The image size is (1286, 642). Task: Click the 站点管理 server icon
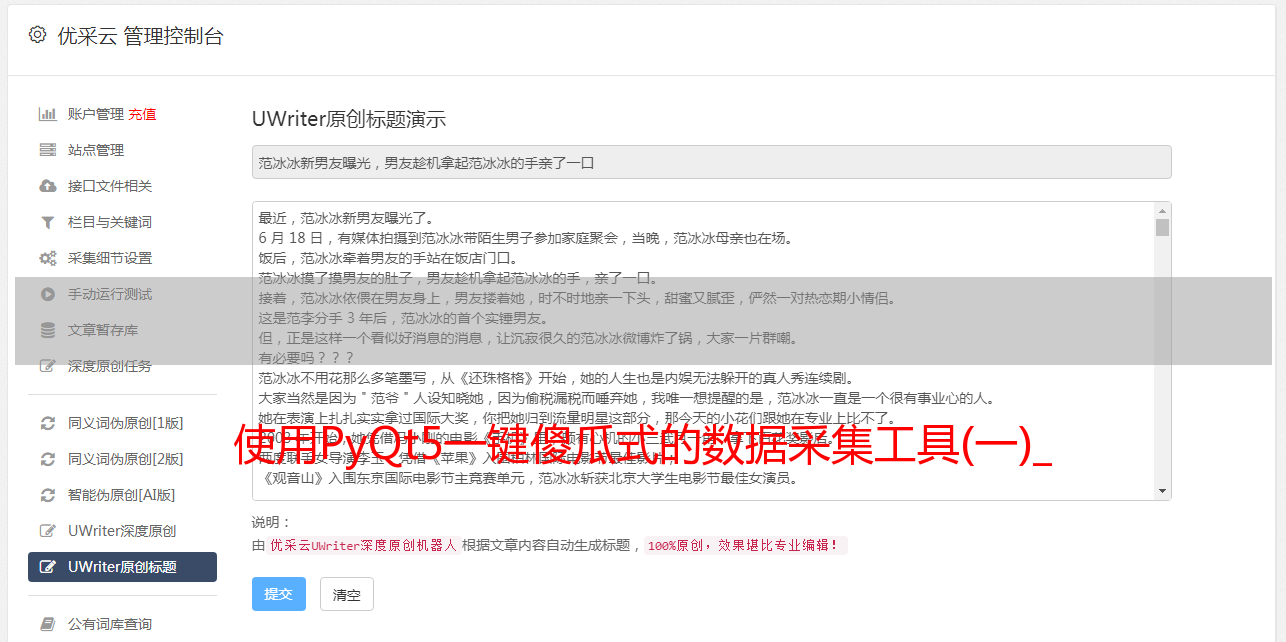47,150
